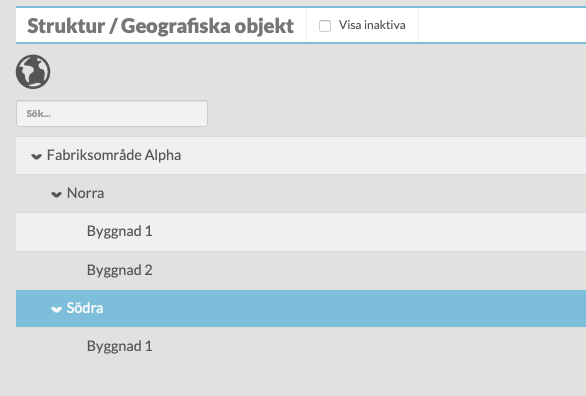Click Geografiska objekt in the page title
Image resolution: width=586 pixels, height=396 pixels.
[207, 26]
